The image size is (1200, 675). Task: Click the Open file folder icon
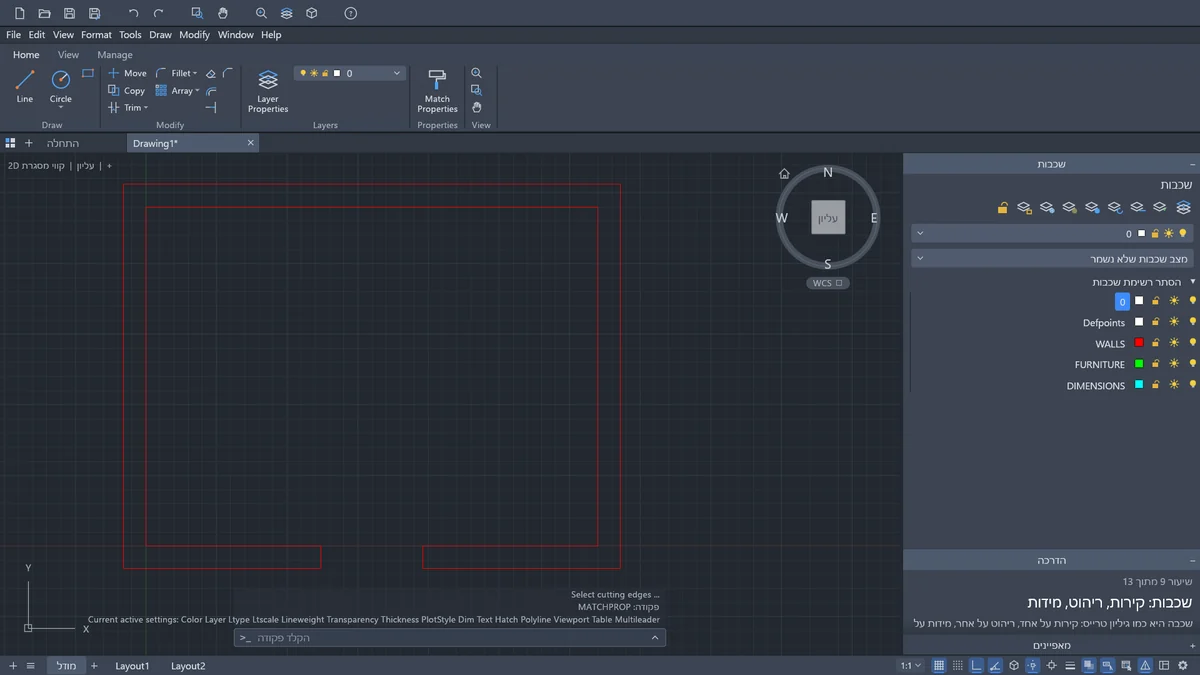click(44, 13)
